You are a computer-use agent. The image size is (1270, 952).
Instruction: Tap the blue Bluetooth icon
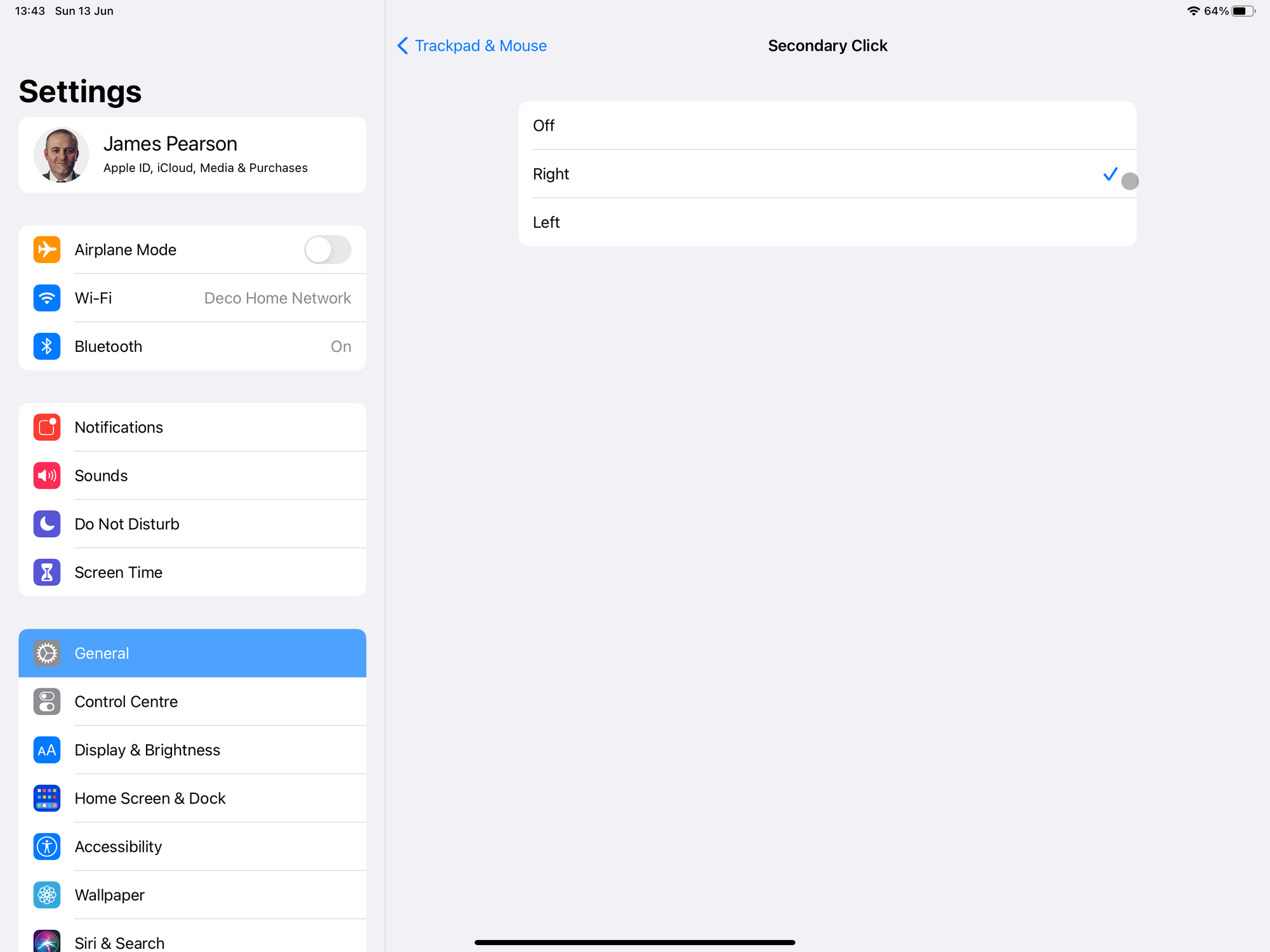47,346
